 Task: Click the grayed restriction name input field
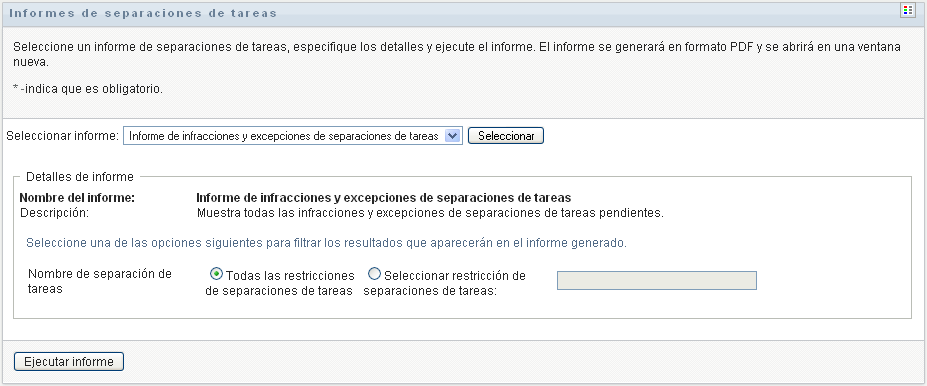tap(657, 281)
